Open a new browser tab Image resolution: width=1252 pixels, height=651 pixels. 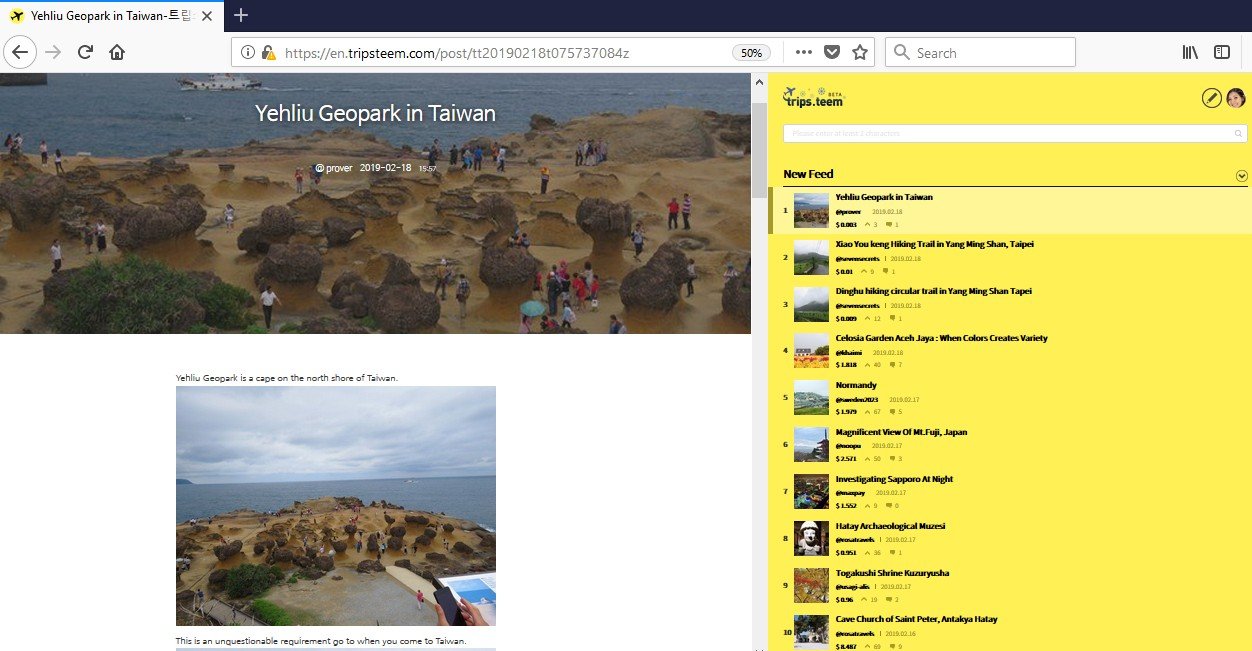click(x=240, y=15)
